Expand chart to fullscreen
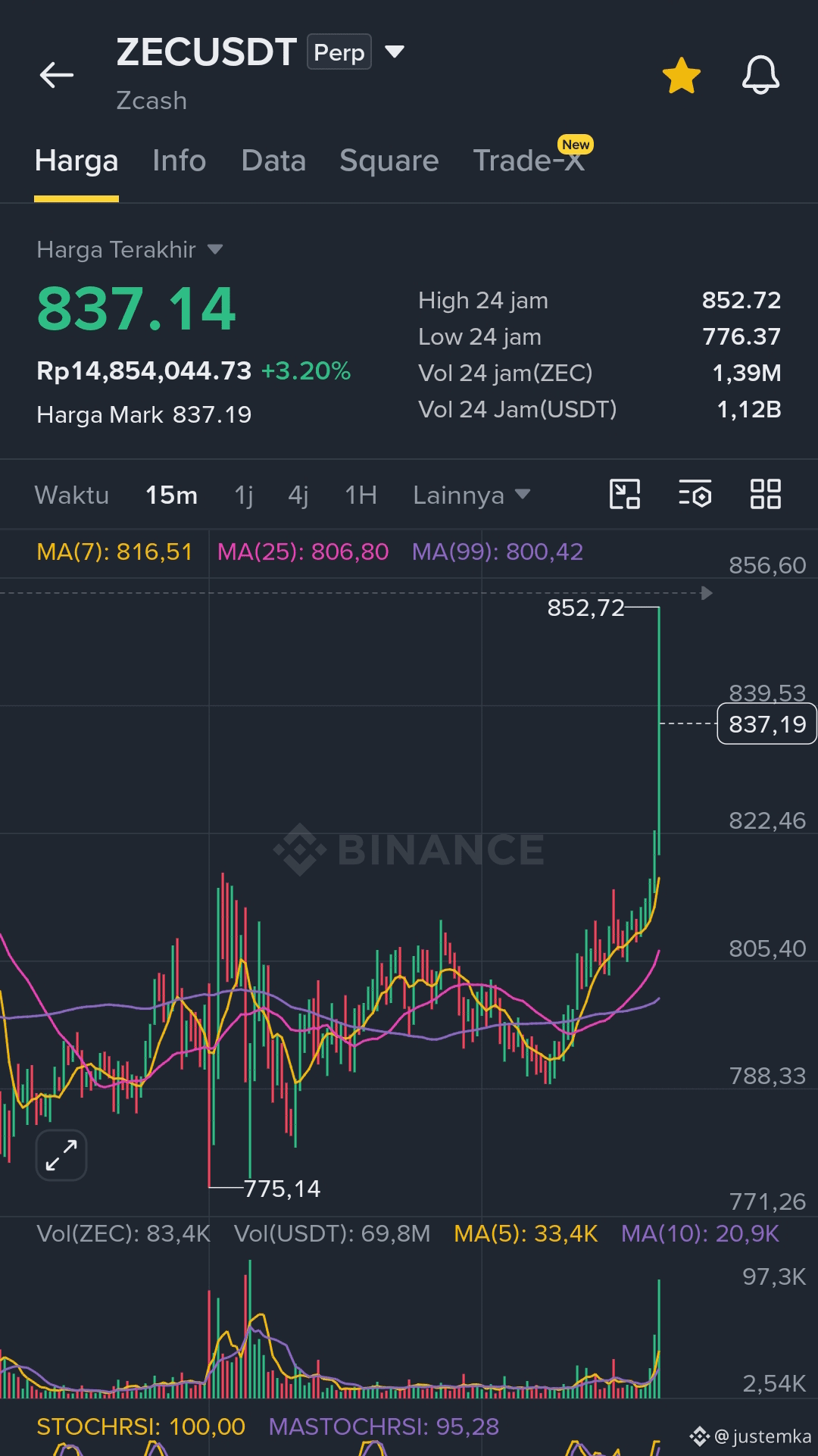The width and height of the screenshot is (818, 1456). point(61,1155)
